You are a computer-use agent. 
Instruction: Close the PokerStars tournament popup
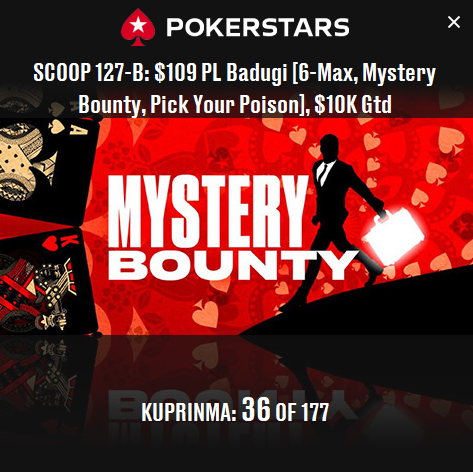click(x=454, y=22)
